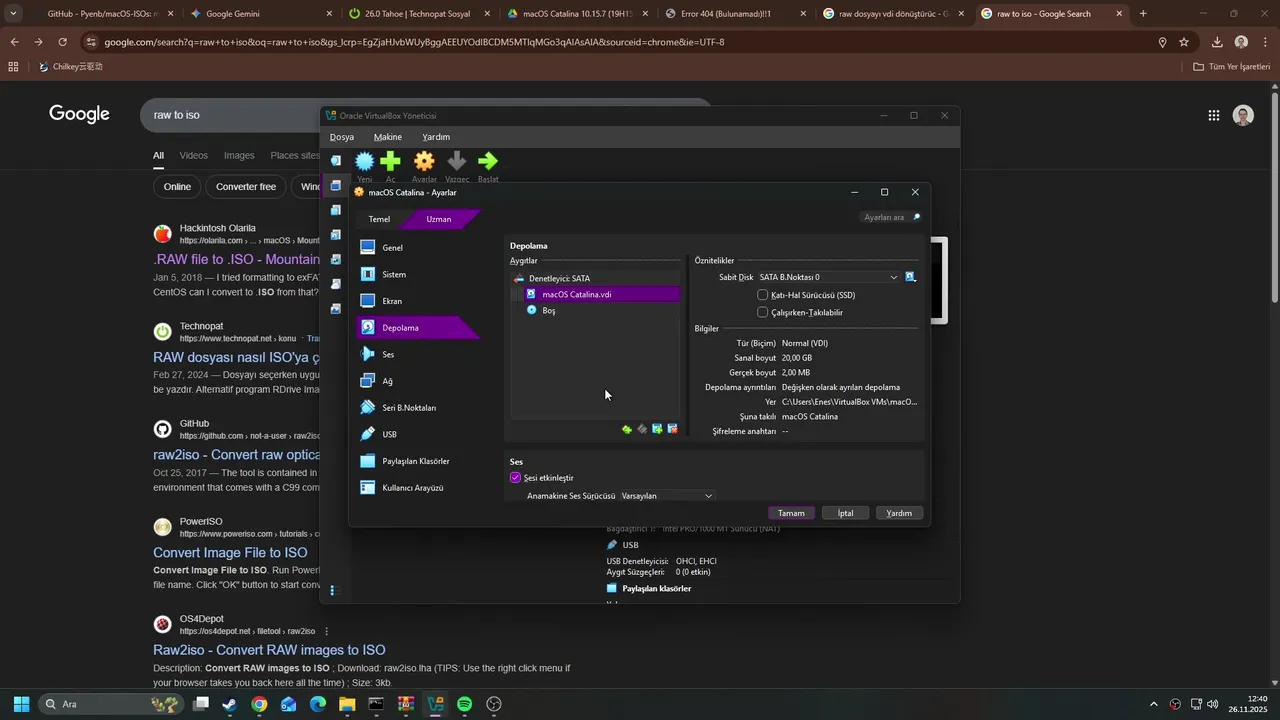
Task: Switch to the Uzman settings tab
Action: [439, 219]
